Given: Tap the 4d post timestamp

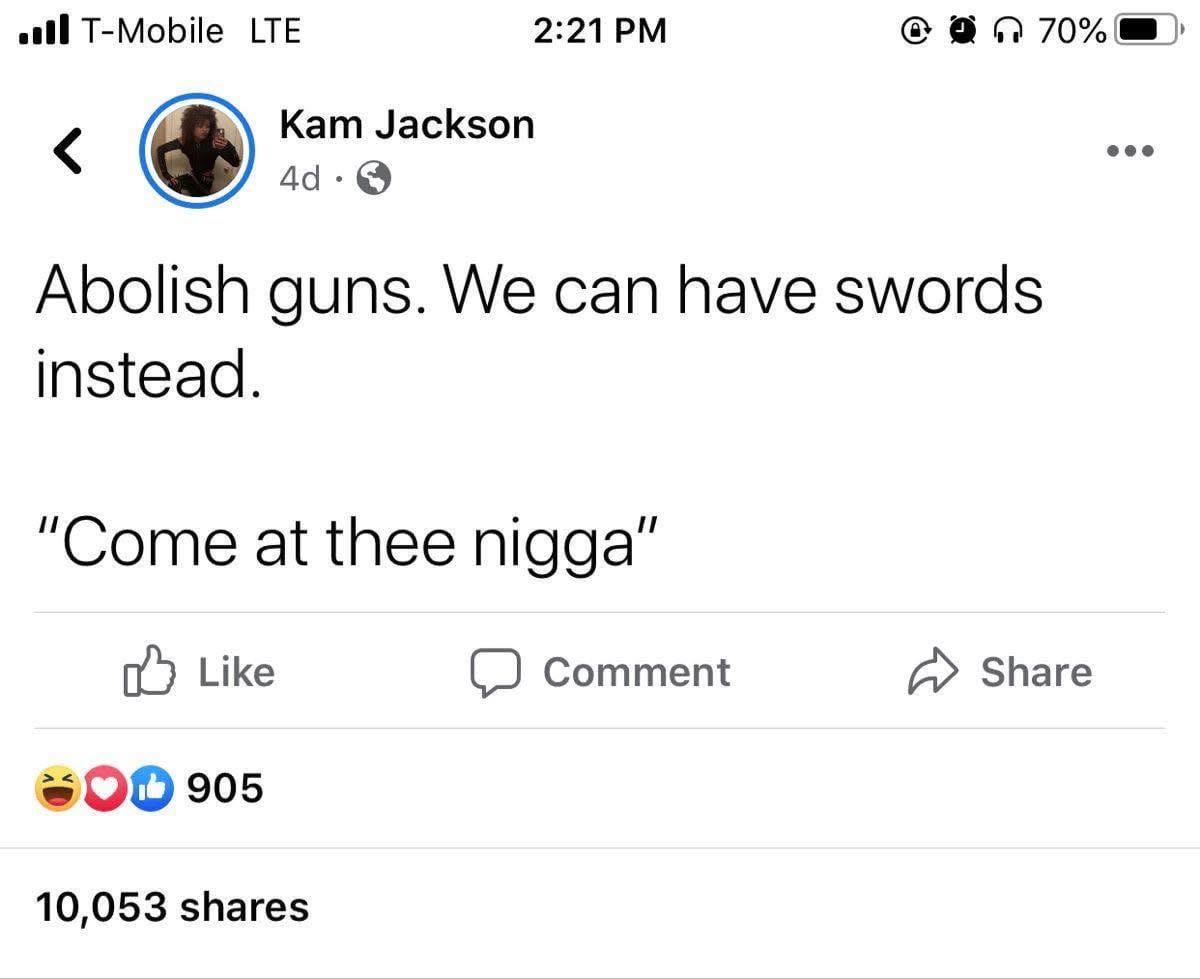Looking at the screenshot, I should [x=300, y=179].
